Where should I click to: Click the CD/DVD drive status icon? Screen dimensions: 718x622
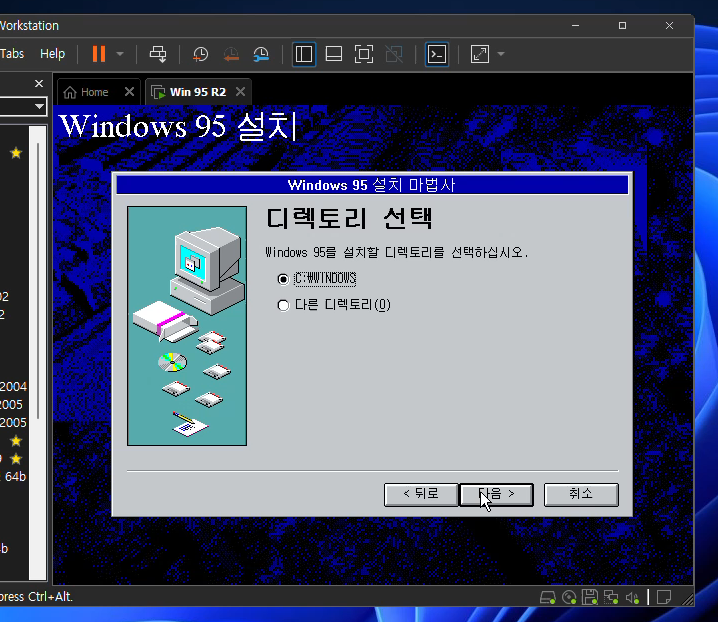(569, 597)
